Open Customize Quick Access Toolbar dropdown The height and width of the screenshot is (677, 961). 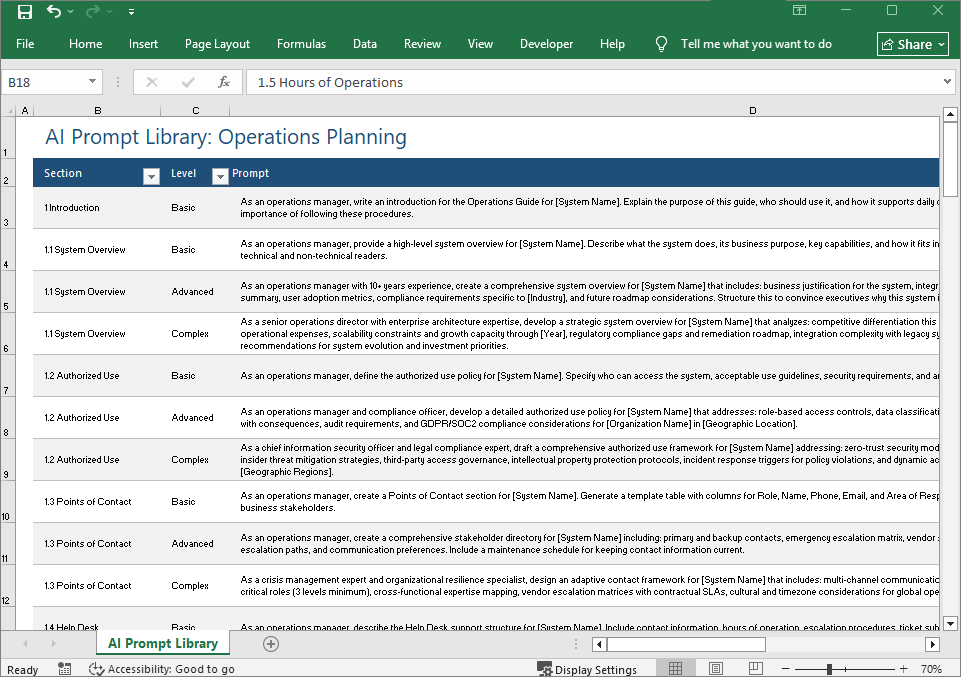[x=131, y=12]
